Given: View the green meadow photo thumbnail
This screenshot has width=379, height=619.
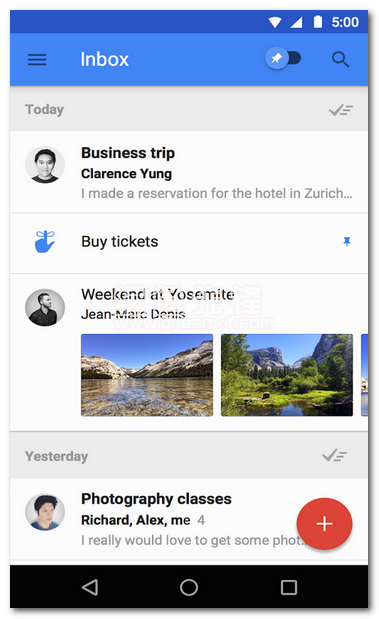Looking at the screenshot, I should tap(287, 375).
